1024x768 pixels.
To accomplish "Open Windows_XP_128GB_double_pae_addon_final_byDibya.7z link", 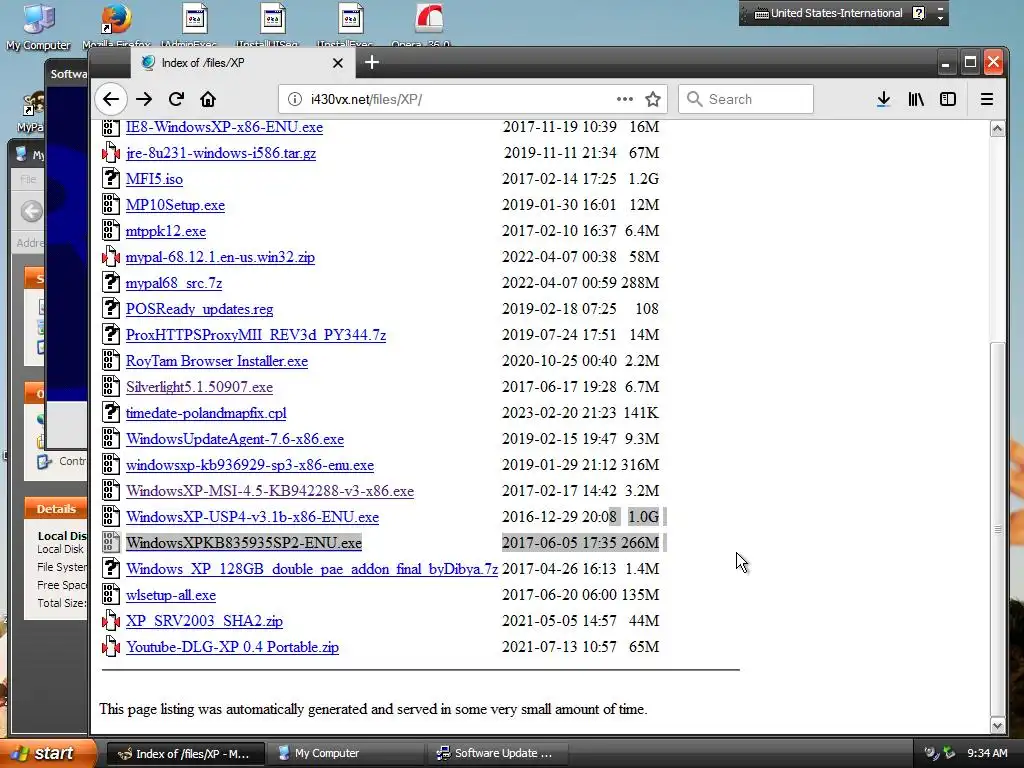I will (x=312, y=569).
